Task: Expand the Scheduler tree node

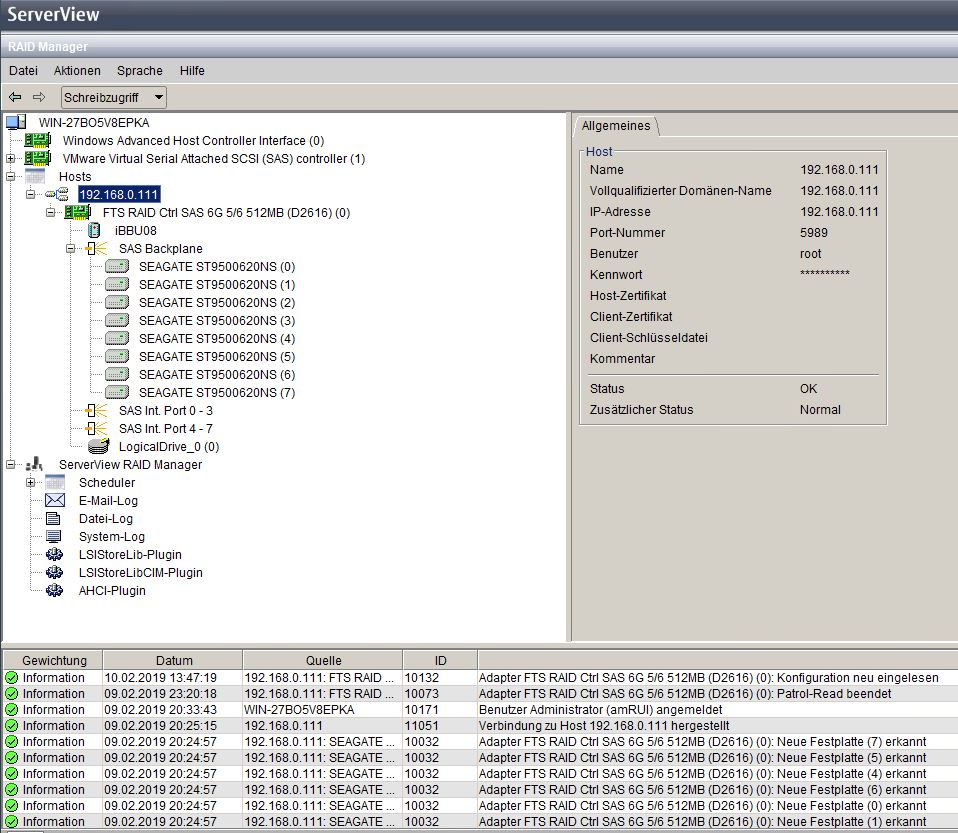Action: coord(31,483)
